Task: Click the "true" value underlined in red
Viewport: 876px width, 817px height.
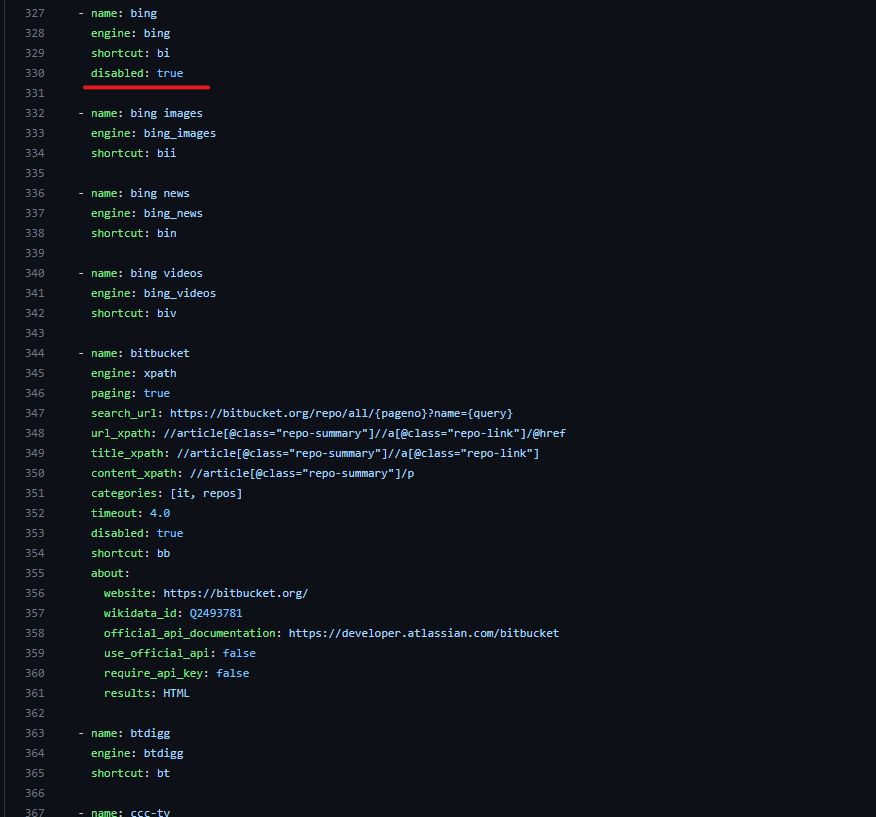Action: (170, 73)
